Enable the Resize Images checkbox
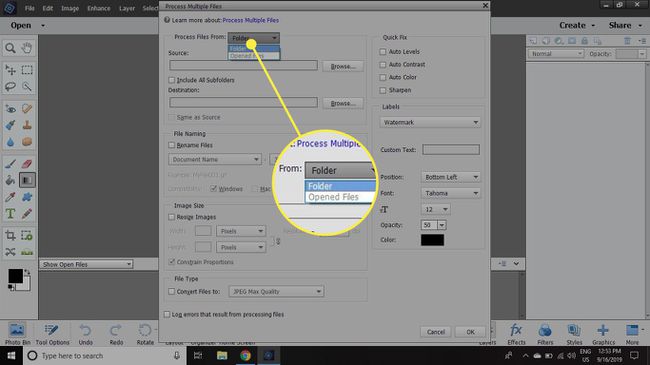The height and width of the screenshot is (365, 650). coord(172,217)
